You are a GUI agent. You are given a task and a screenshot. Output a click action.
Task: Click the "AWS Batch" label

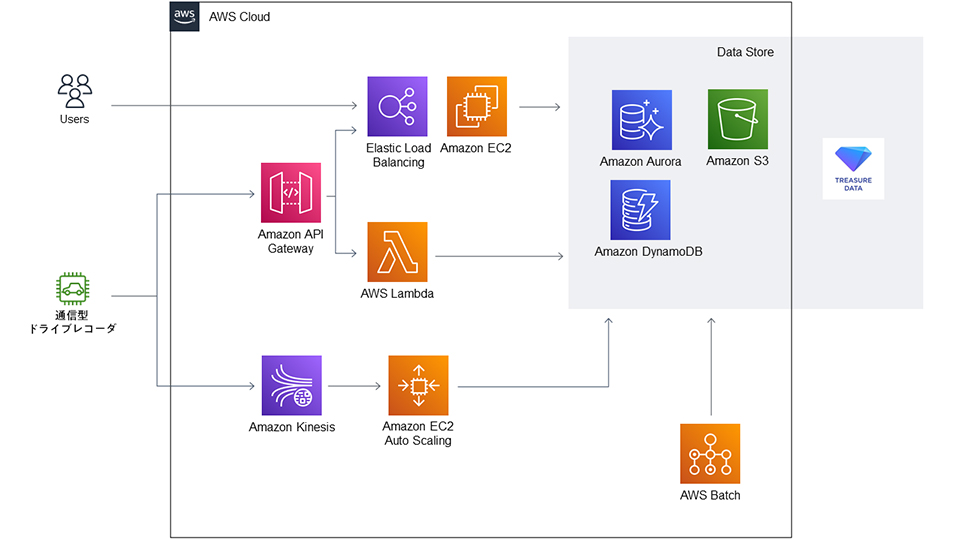pyautogui.click(x=710, y=495)
